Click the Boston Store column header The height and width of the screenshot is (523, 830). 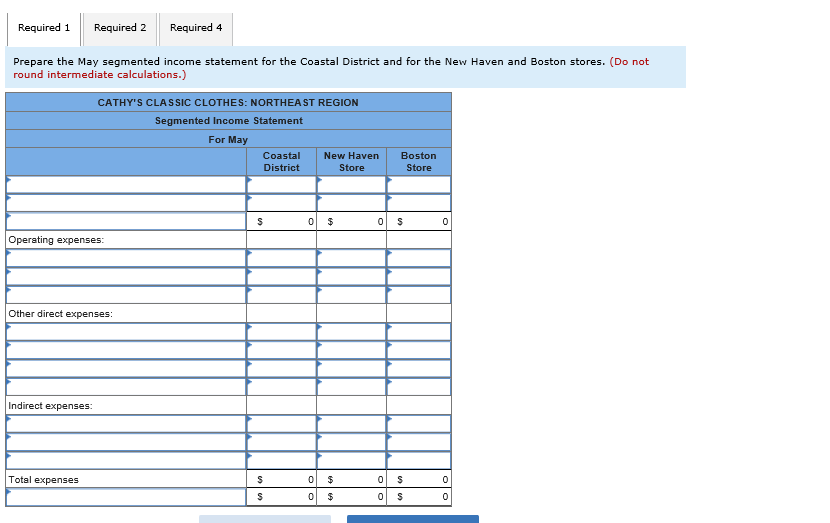point(419,161)
